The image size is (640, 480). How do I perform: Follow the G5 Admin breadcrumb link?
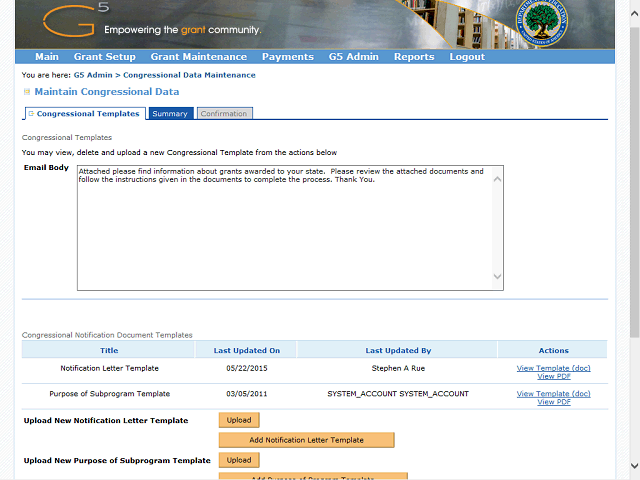[x=93, y=75]
